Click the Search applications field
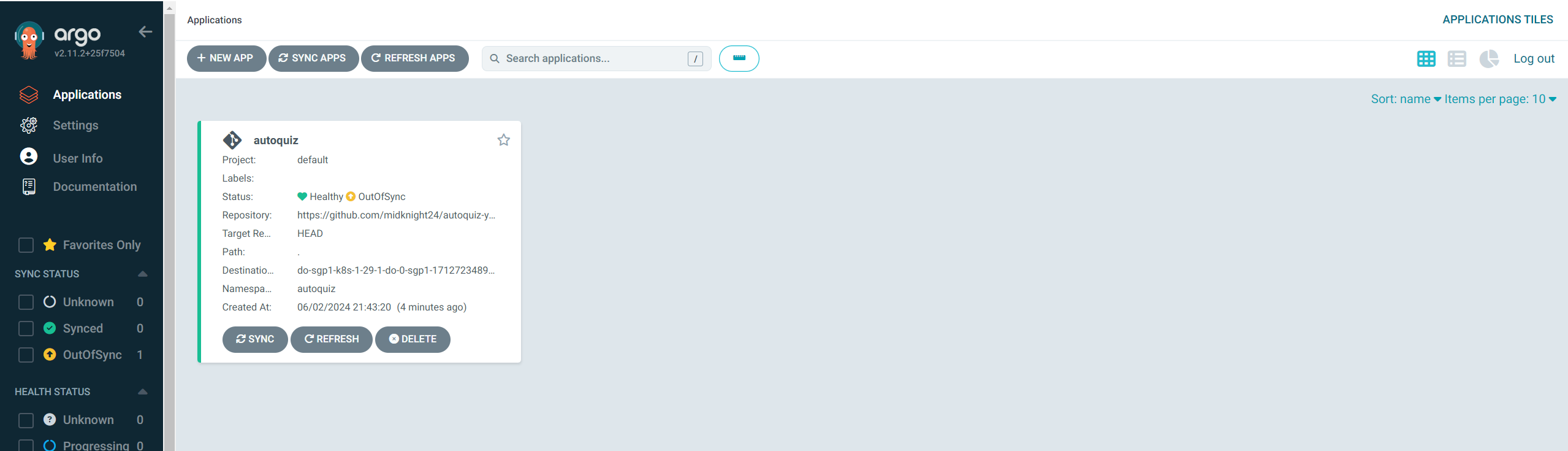1568x451 pixels. (x=592, y=59)
